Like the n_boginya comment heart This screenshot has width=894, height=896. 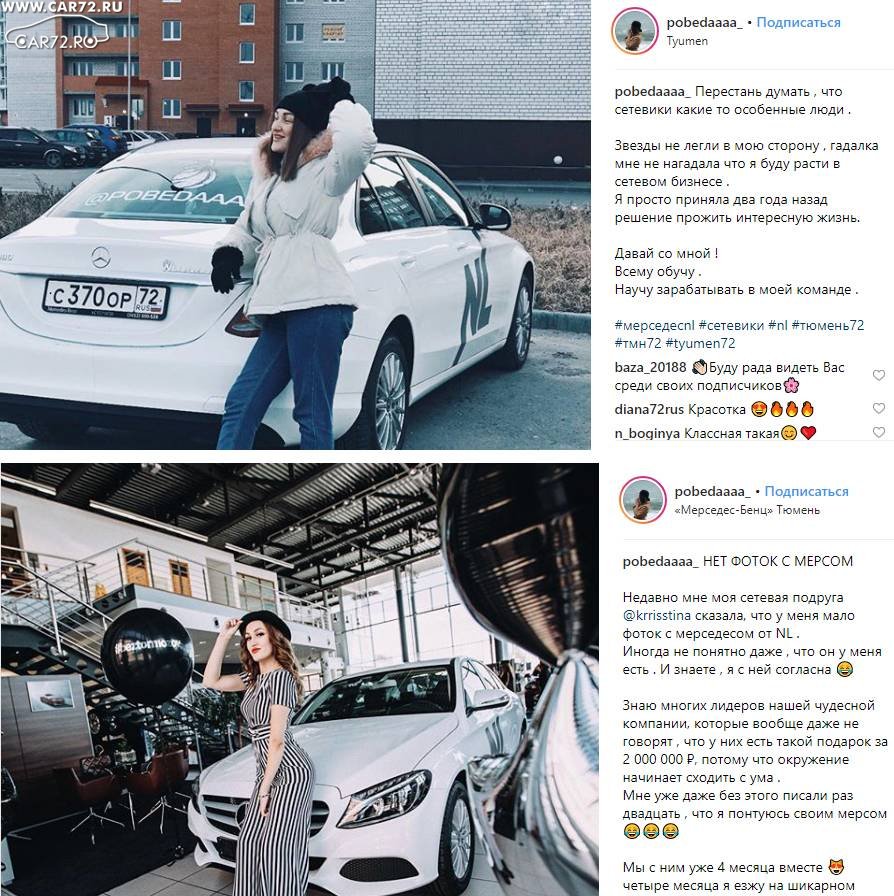[x=879, y=433]
